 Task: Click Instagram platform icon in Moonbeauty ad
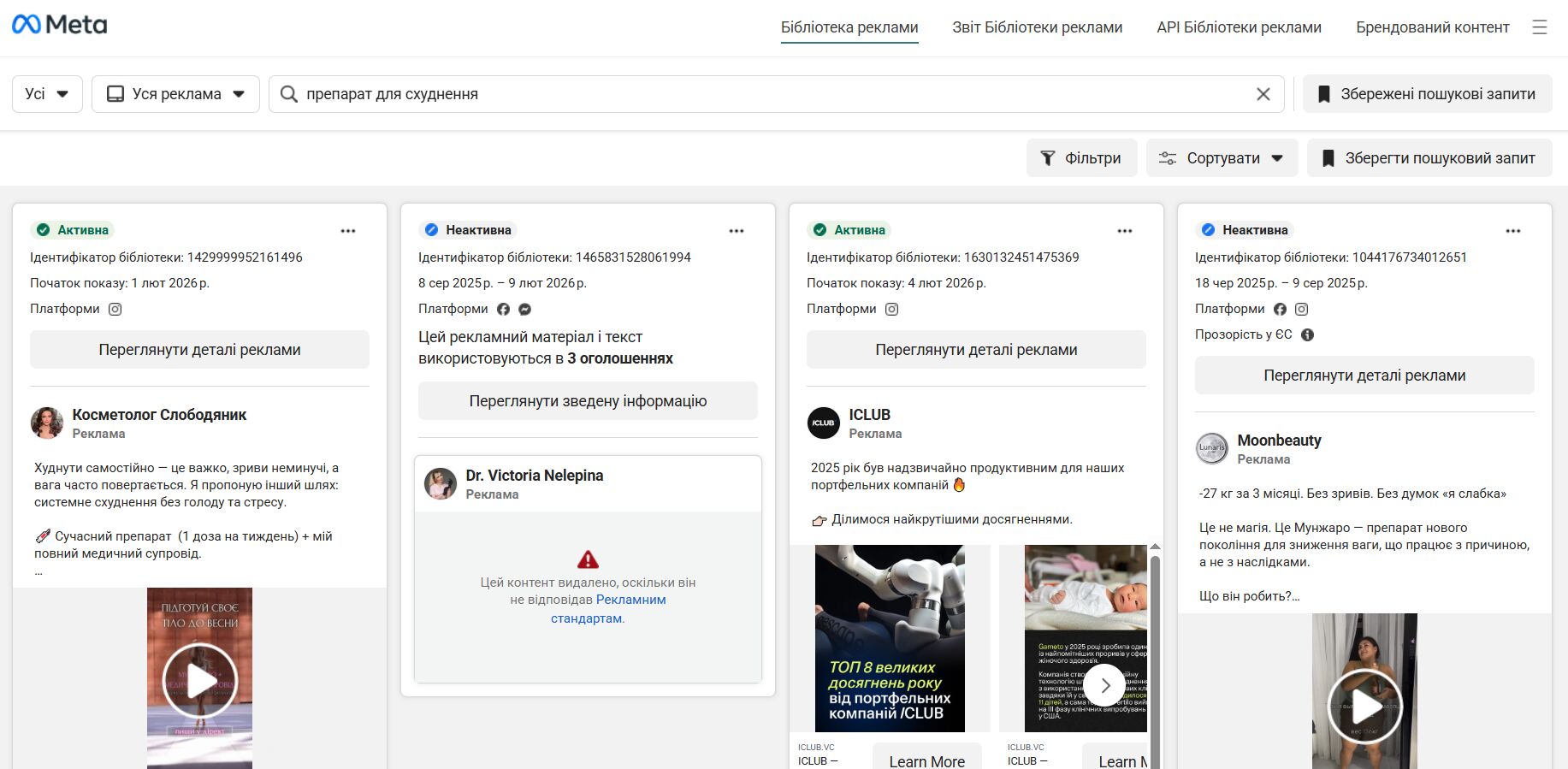click(1302, 309)
